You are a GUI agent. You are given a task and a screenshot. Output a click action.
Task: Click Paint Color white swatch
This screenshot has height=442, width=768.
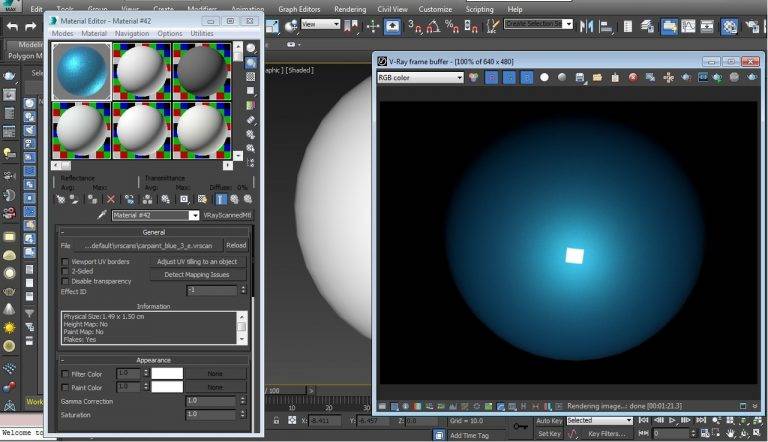pyautogui.click(x=167, y=387)
